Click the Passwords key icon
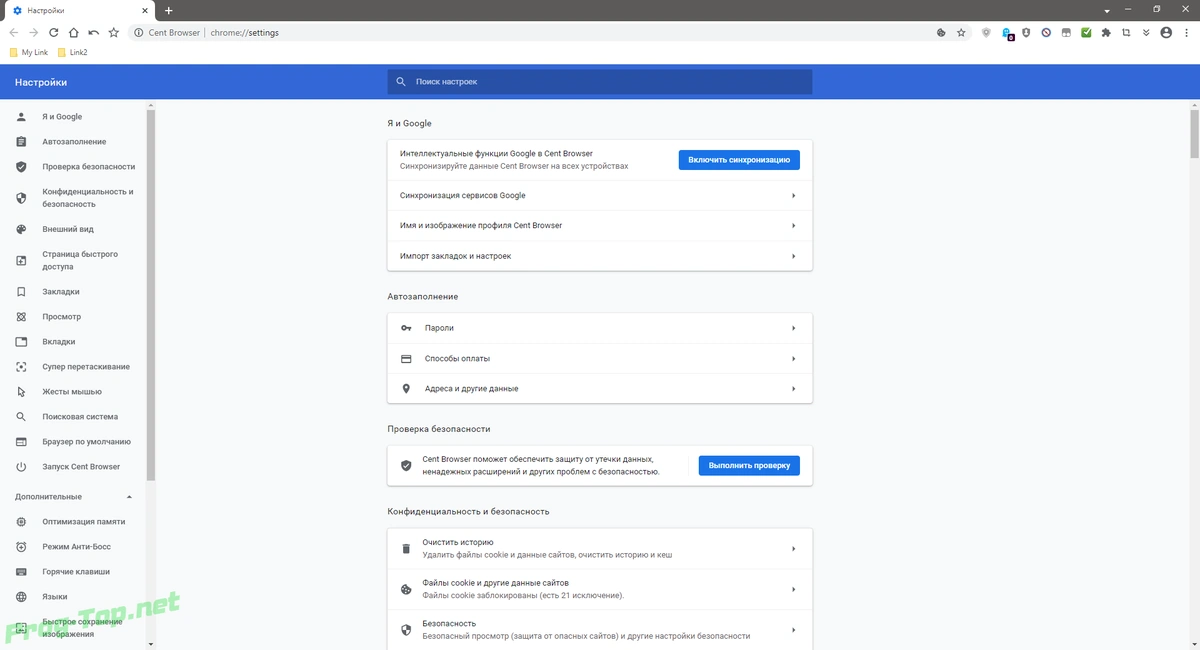This screenshot has width=1200, height=650. coord(406,328)
